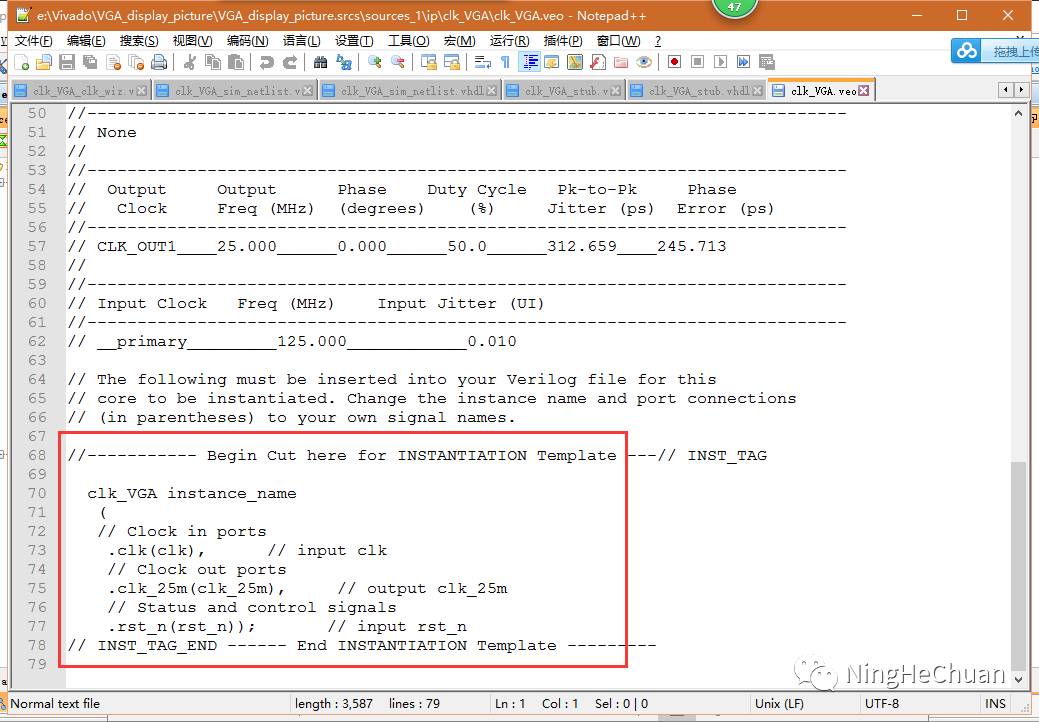Click the New file toolbar icon
The width and height of the screenshot is (1039, 722).
tap(20, 62)
